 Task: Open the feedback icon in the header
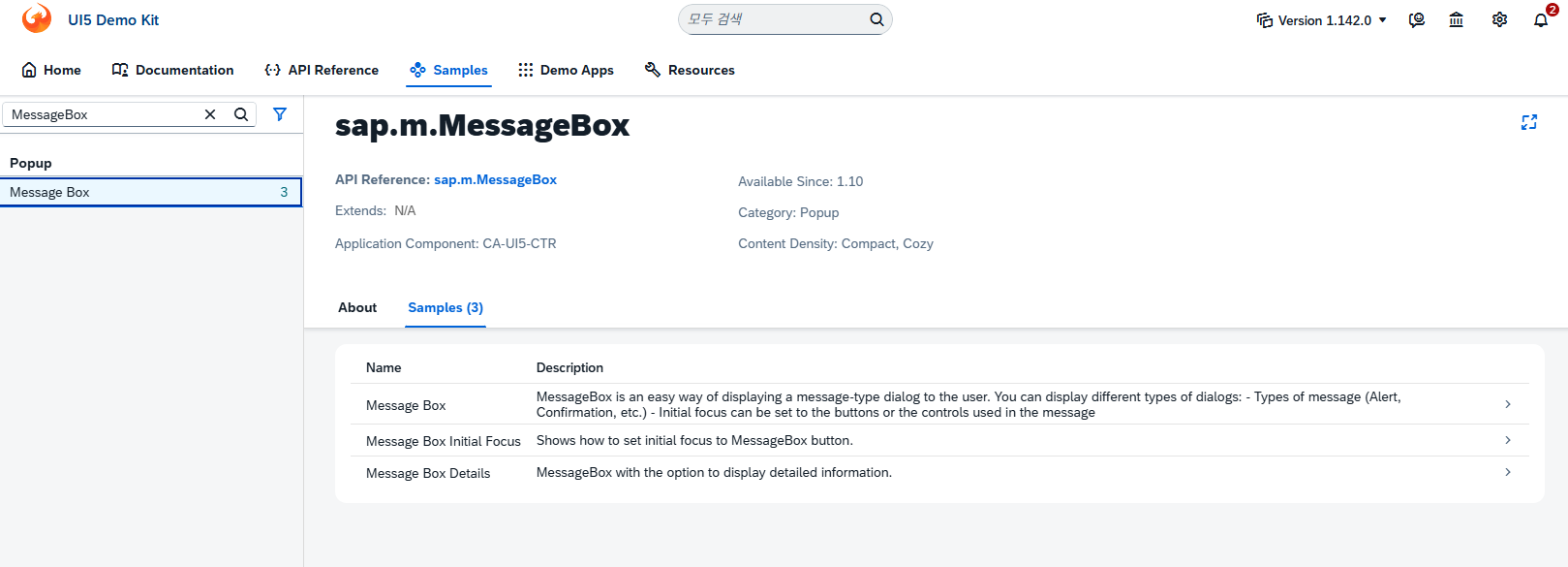1417,19
